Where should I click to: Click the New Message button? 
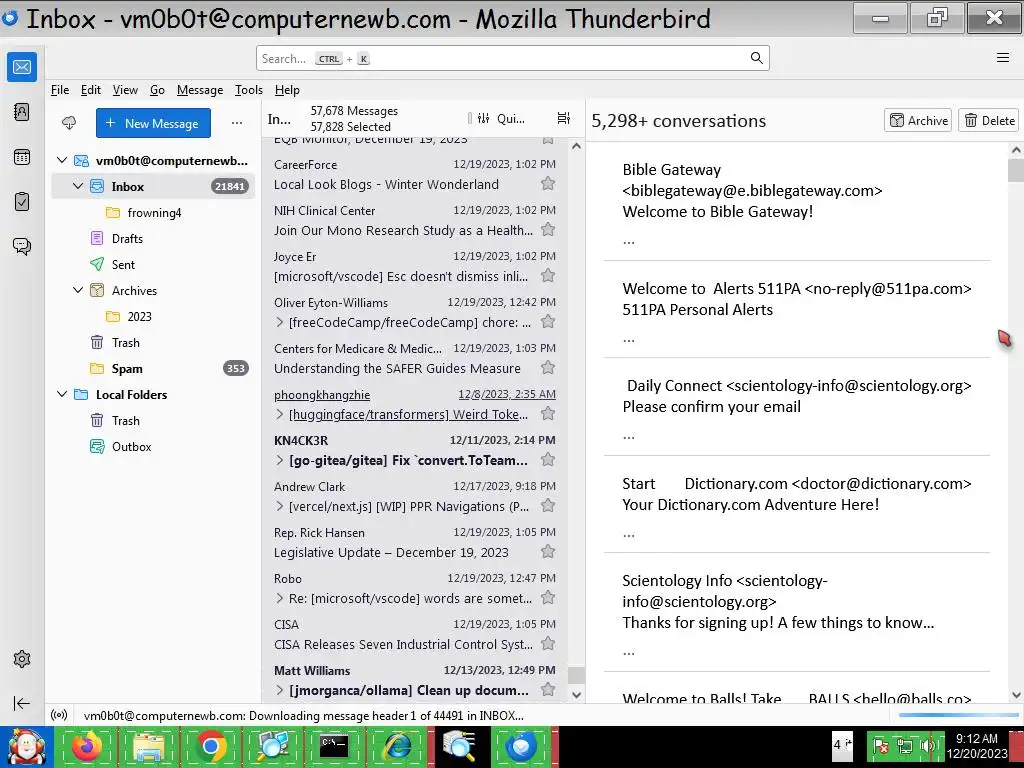click(x=153, y=123)
